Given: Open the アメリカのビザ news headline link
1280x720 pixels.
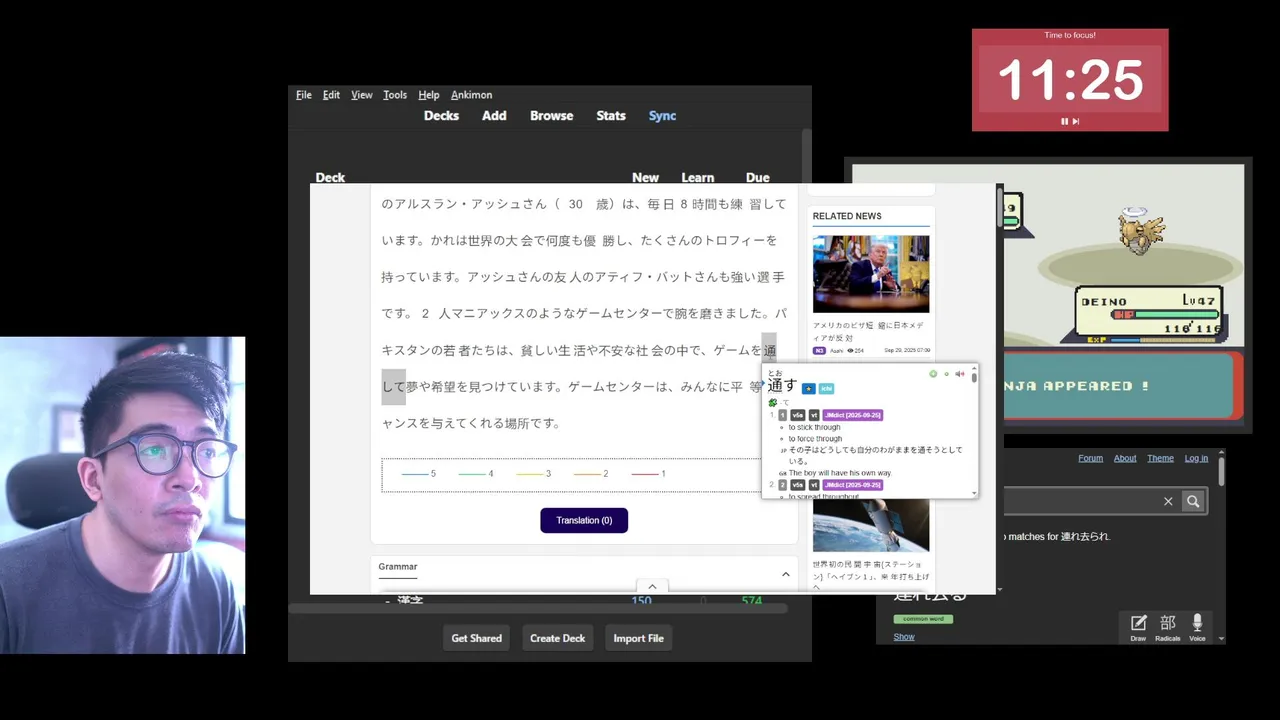Looking at the screenshot, I should point(868,331).
